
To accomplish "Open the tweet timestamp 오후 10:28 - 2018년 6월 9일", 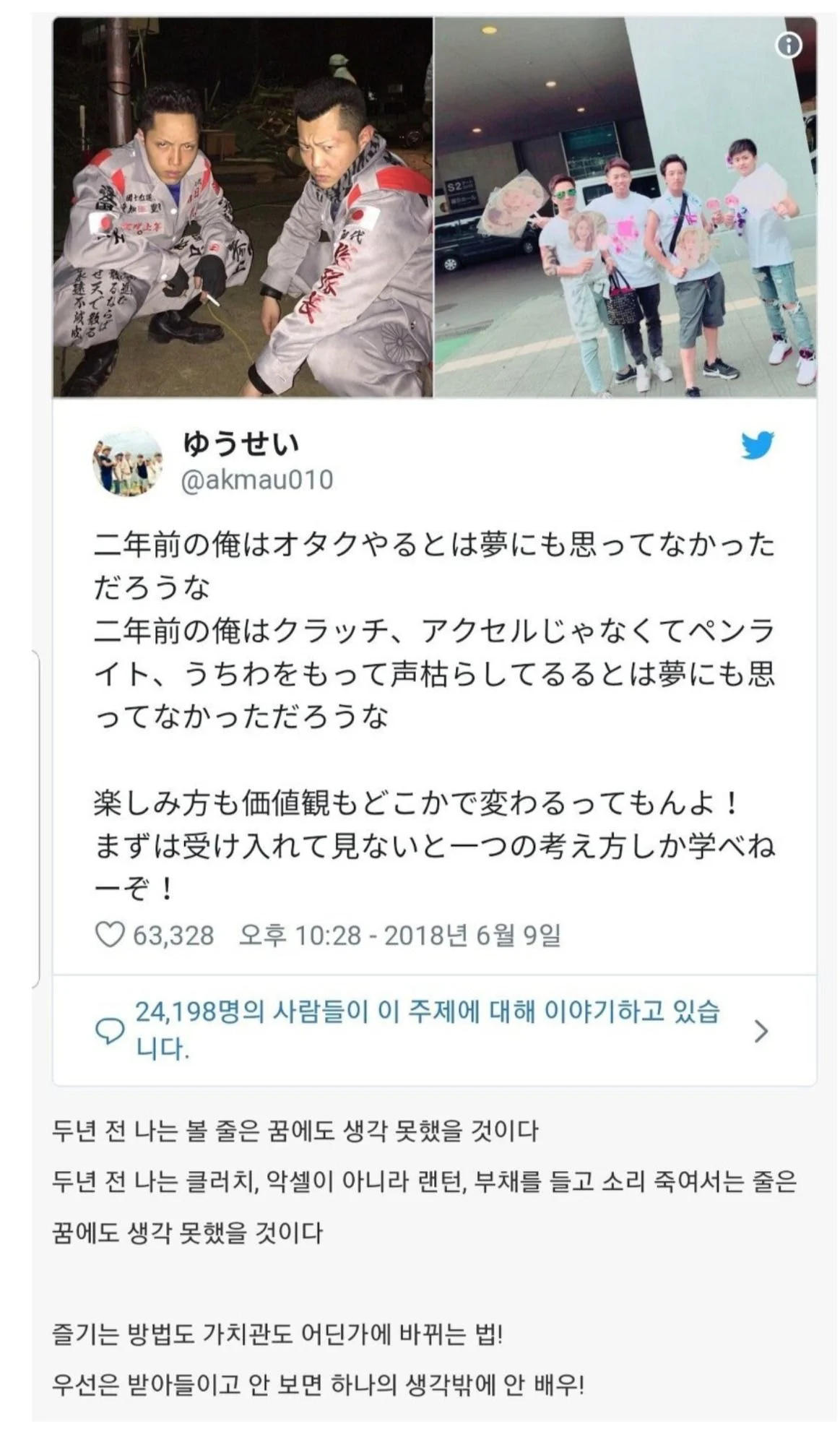I will tap(399, 935).
